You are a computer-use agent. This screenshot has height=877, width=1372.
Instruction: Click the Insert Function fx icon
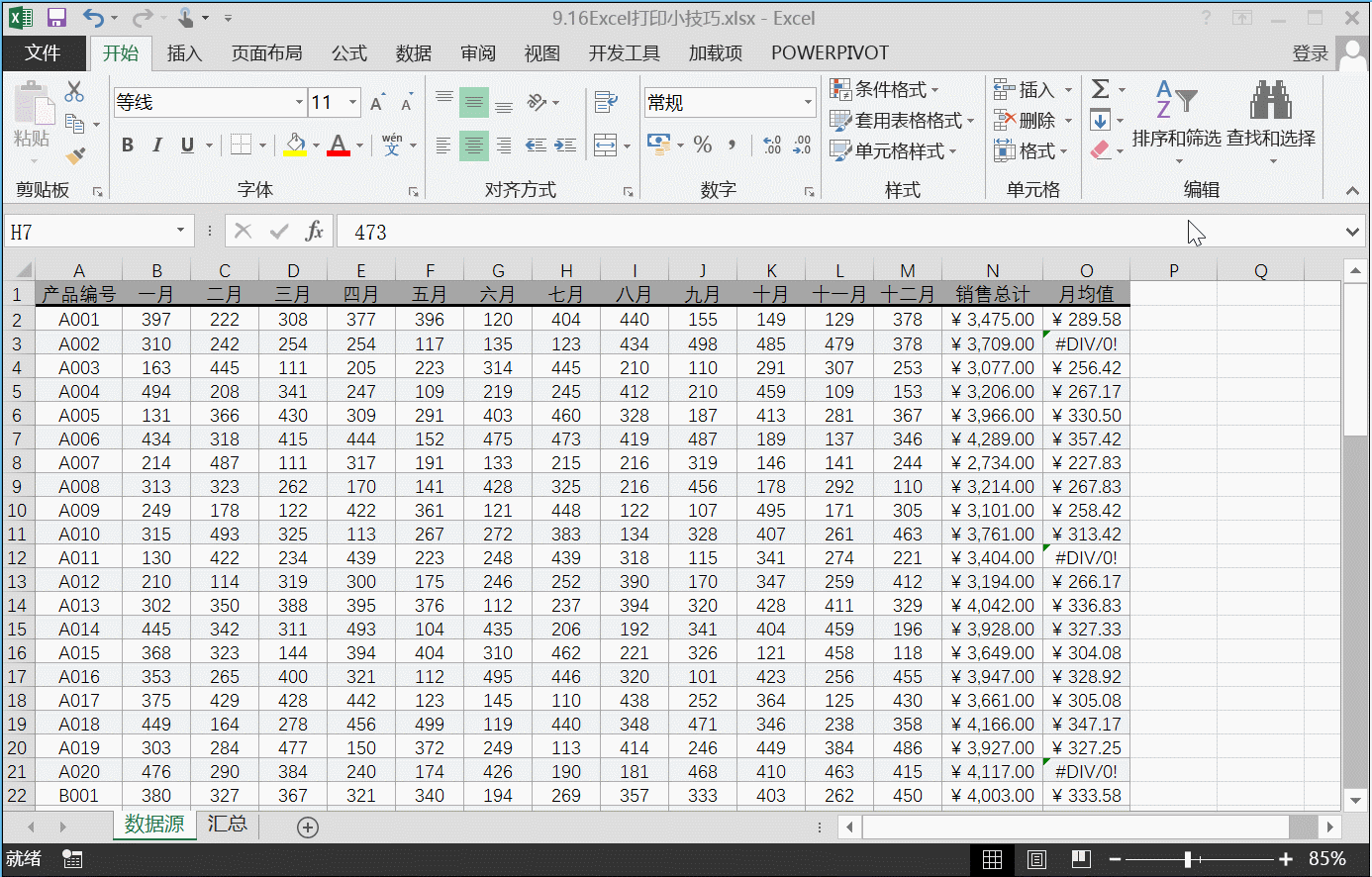pos(314,232)
